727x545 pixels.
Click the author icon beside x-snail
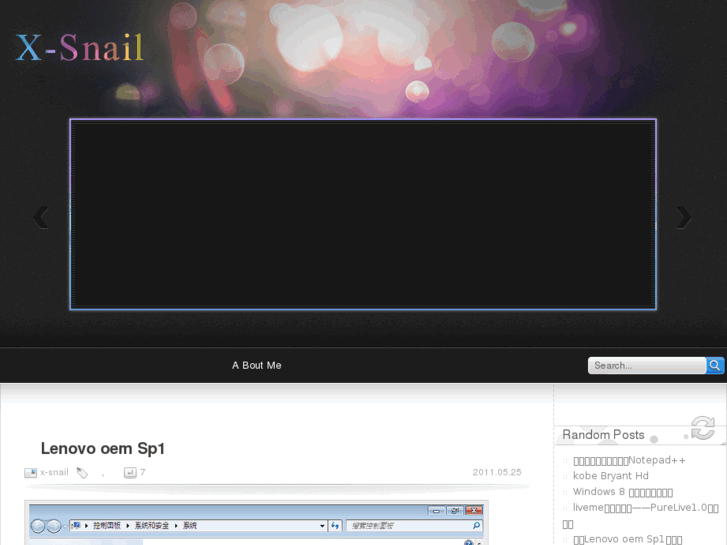point(31,473)
